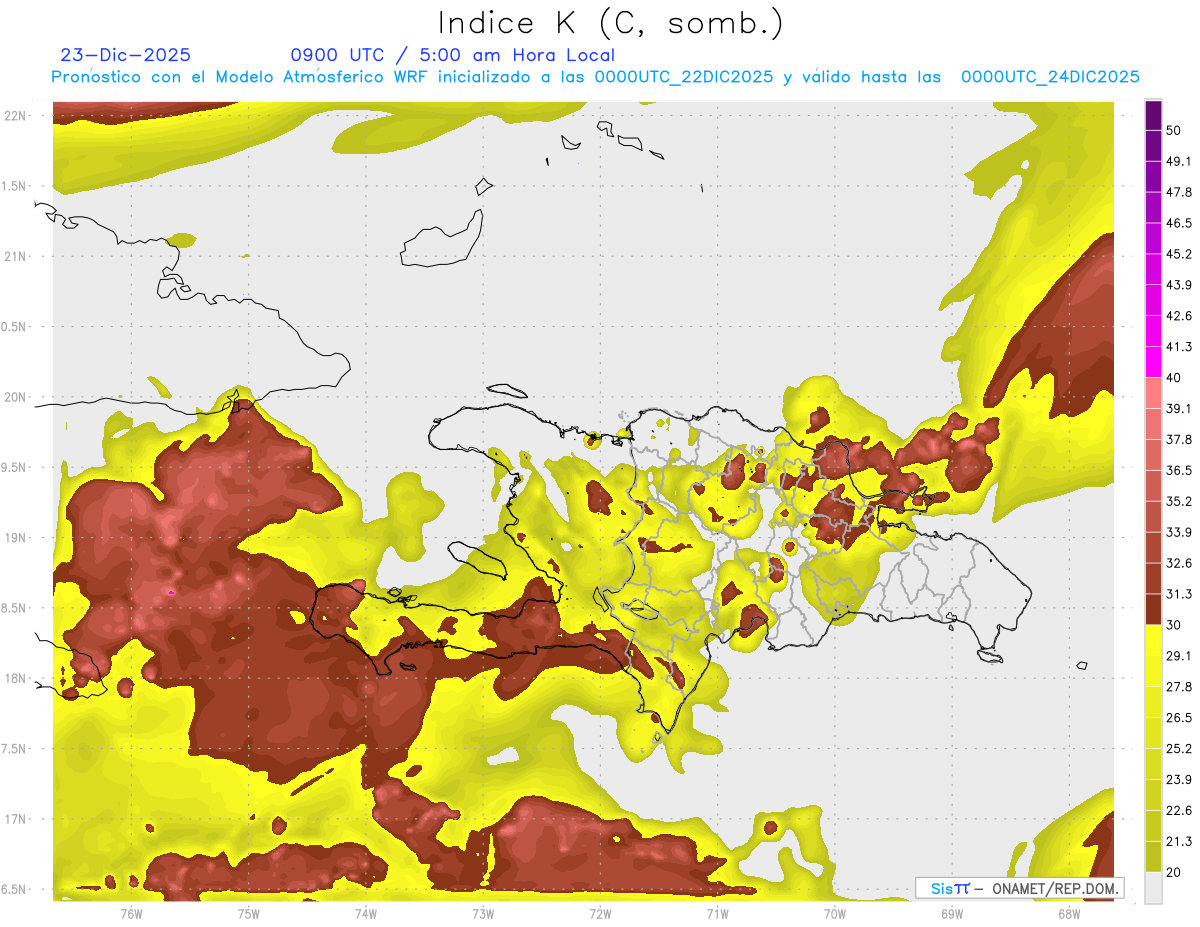Click the "73W" longitude label
Screen dimensions: 1200x927
pyautogui.click(x=483, y=913)
